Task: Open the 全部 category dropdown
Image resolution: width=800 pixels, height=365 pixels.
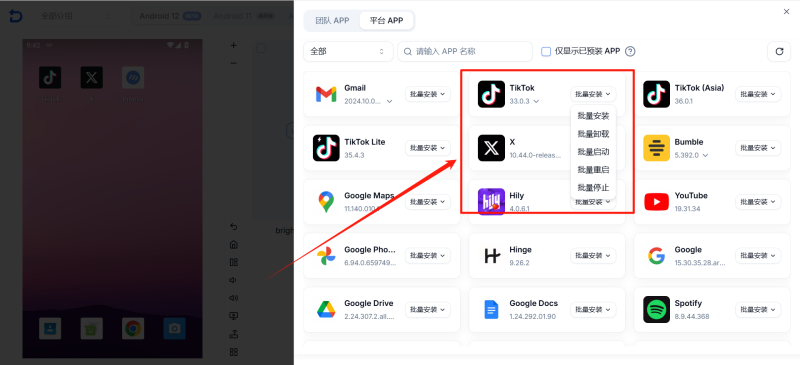Action: pyautogui.click(x=348, y=52)
